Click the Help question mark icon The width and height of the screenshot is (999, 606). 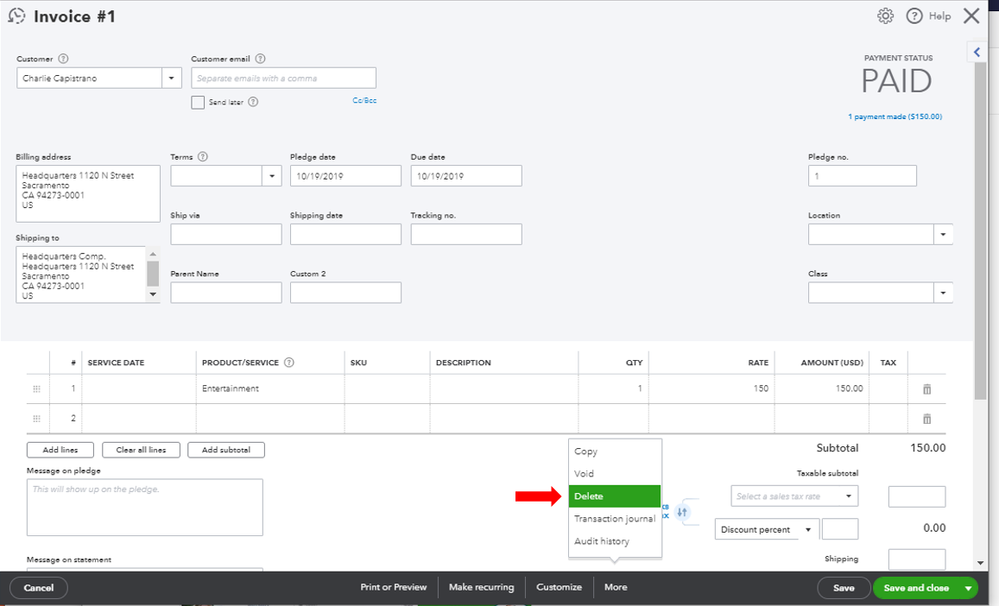click(914, 16)
